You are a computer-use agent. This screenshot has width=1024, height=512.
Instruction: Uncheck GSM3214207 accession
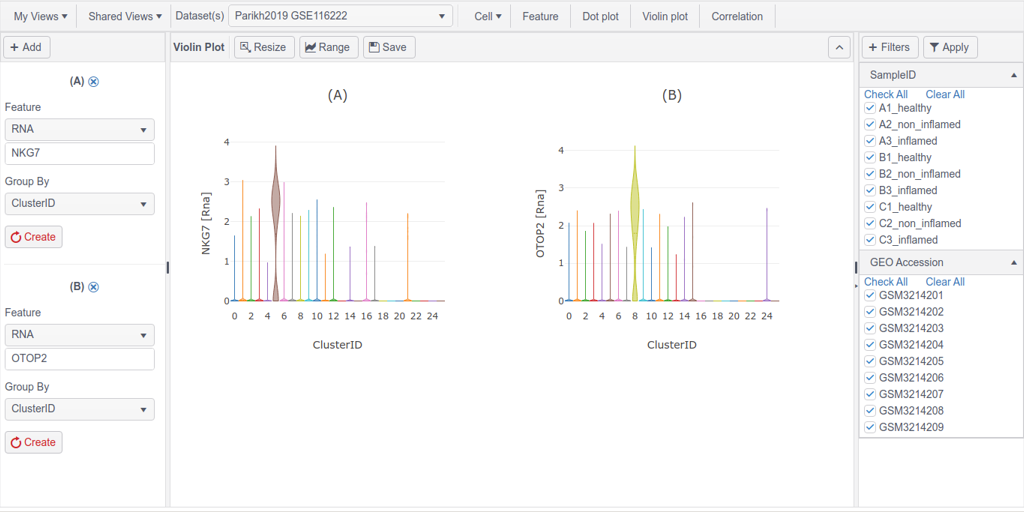[x=870, y=394]
